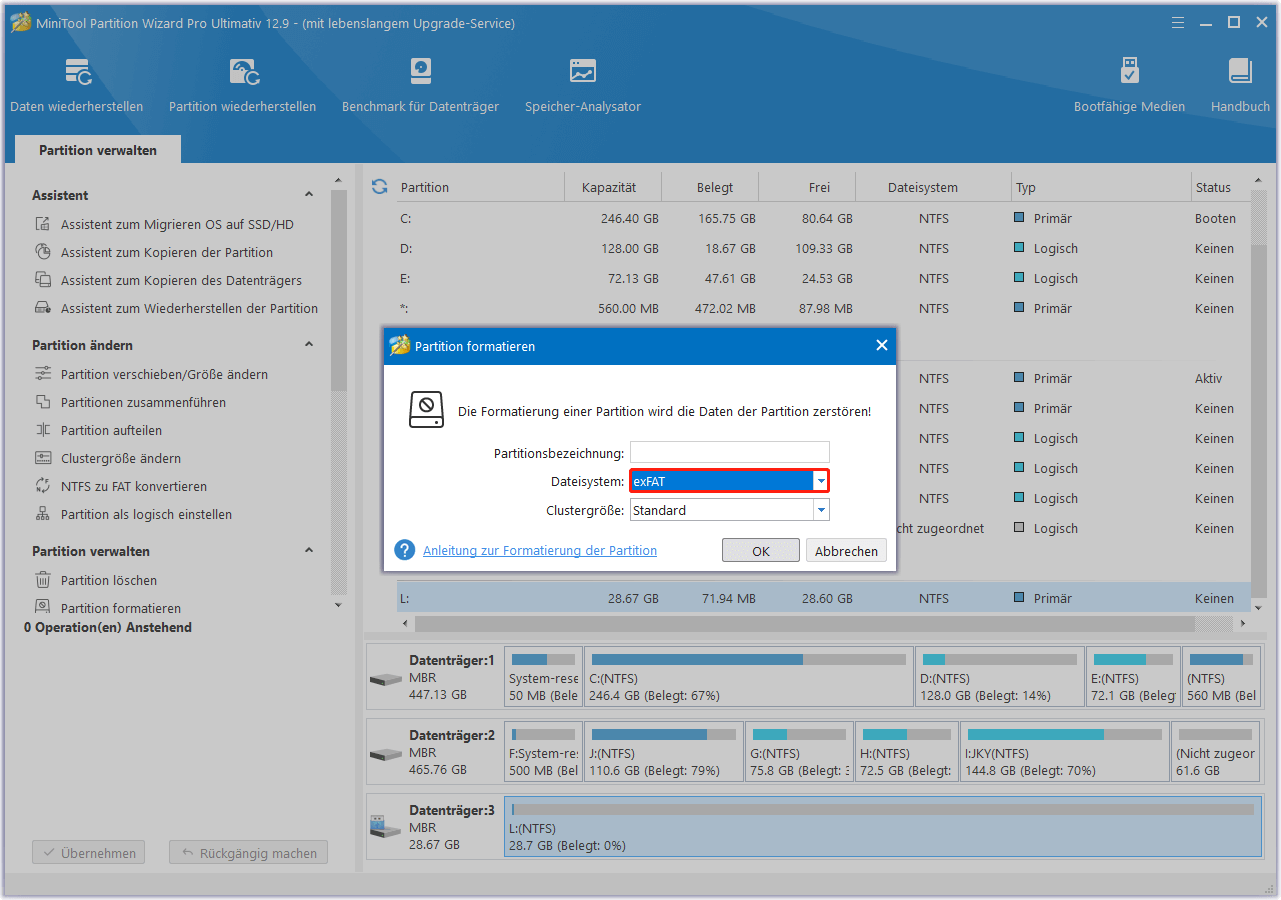Select System-reserved 50 MB block
This screenshot has width=1281, height=900.
544,677
